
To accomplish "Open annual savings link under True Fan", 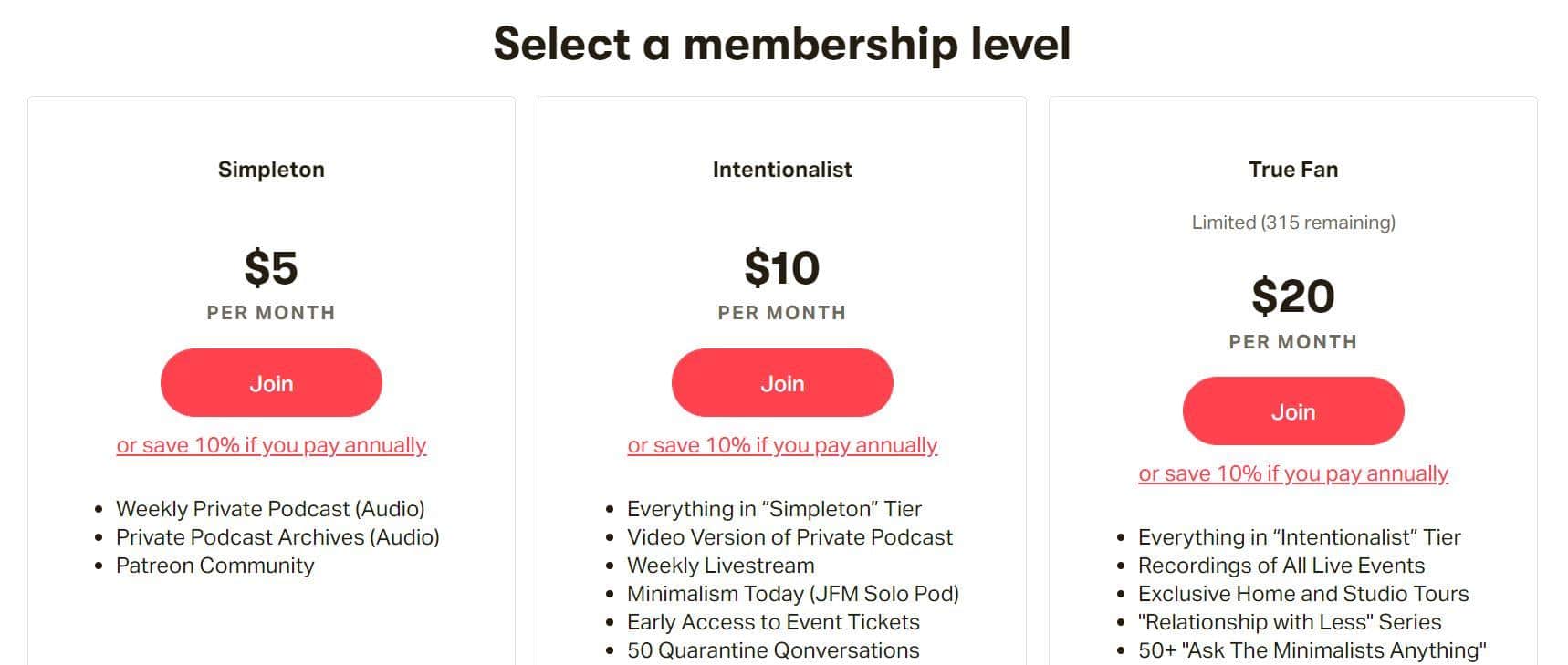I will [1293, 473].
